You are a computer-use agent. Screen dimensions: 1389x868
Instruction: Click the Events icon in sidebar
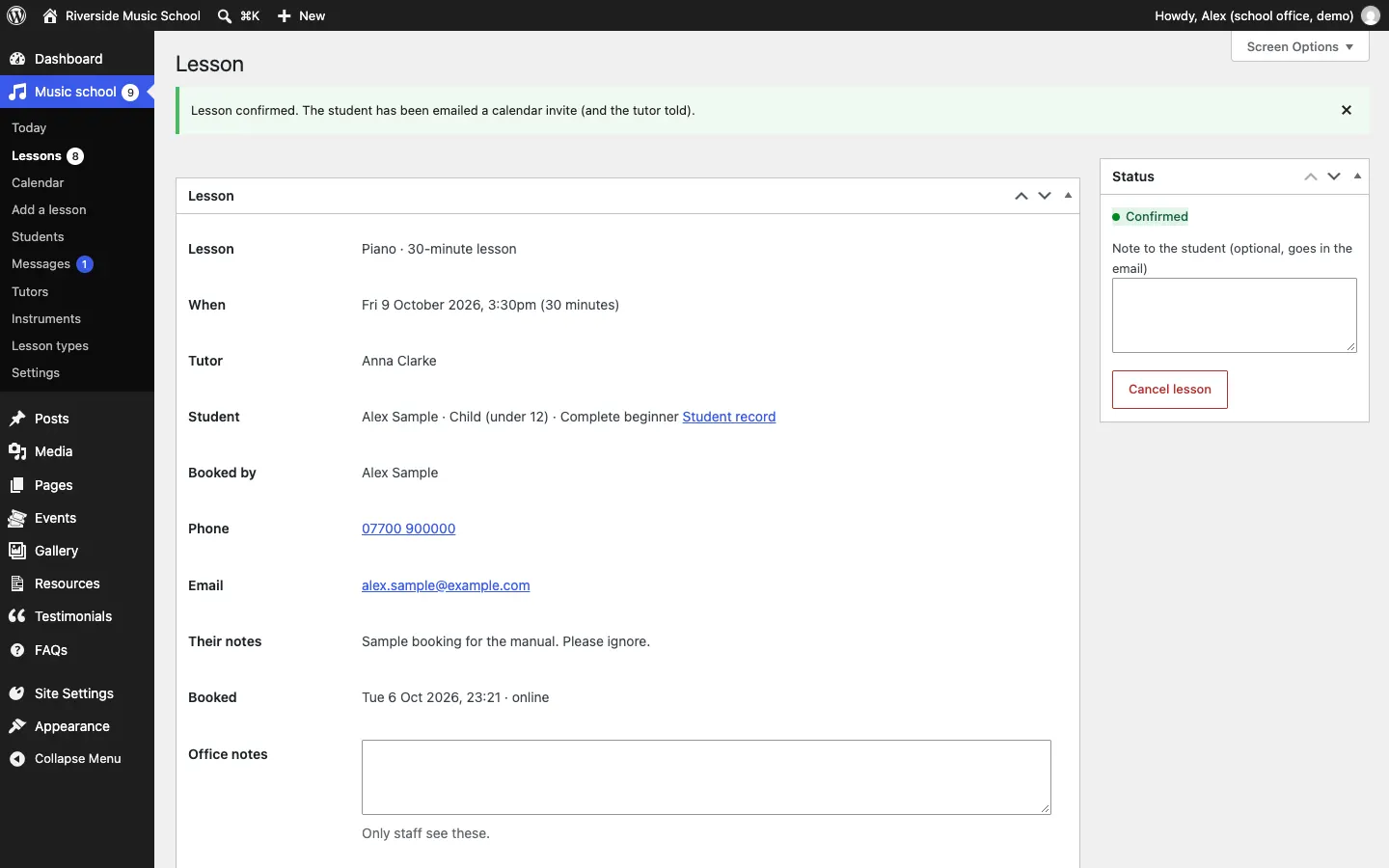pyautogui.click(x=17, y=518)
